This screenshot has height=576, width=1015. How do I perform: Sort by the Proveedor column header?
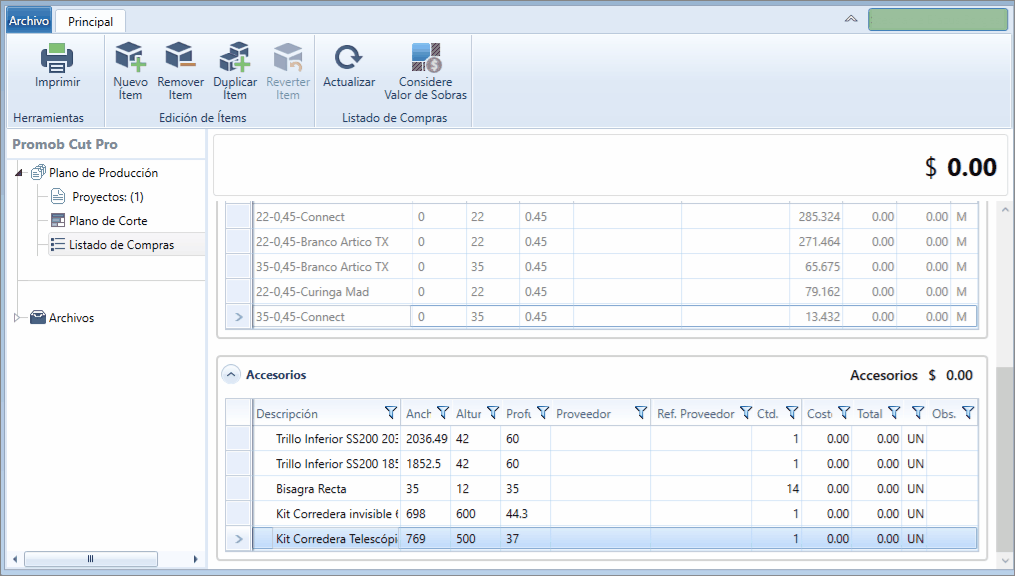pyautogui.click(x=583, y=414)
